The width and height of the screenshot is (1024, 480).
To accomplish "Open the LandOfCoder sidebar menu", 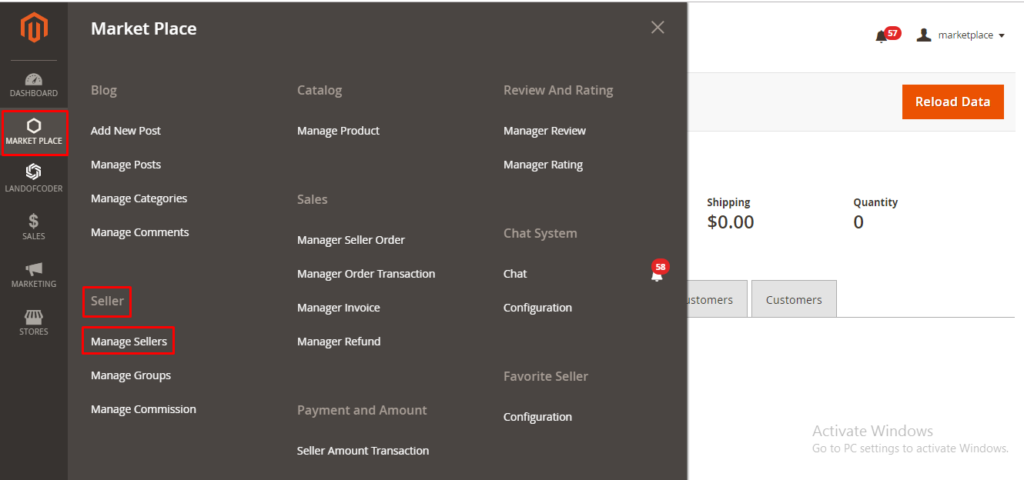I will click(x=34, y=180).
